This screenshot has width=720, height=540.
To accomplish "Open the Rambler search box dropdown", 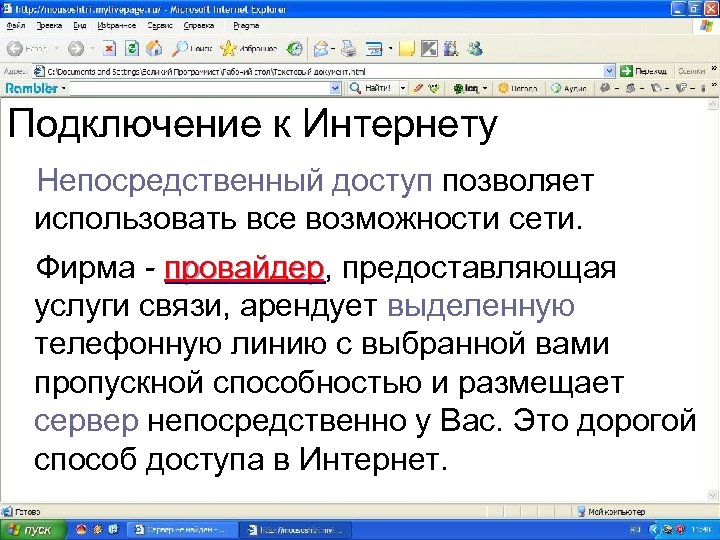I will tap(336, 88).
